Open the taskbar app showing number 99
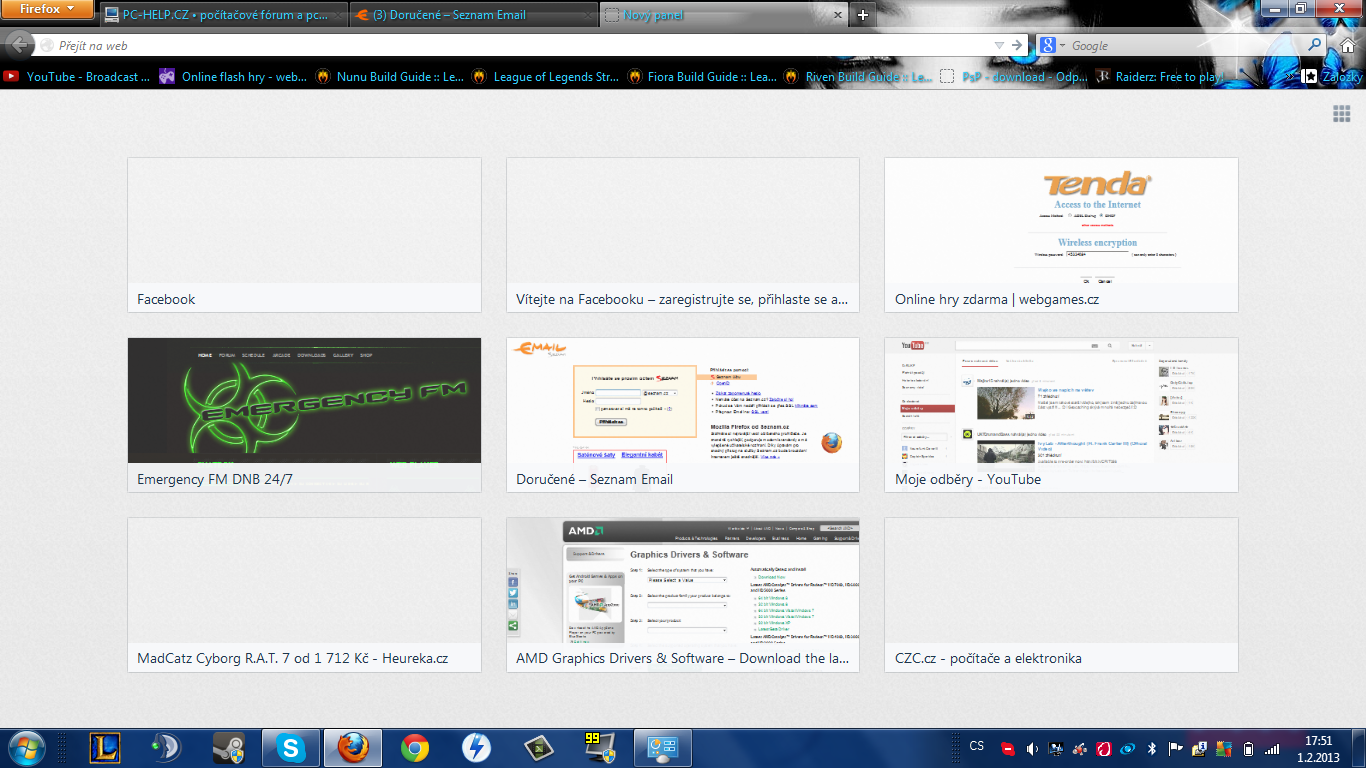 [x=601, y=748]
